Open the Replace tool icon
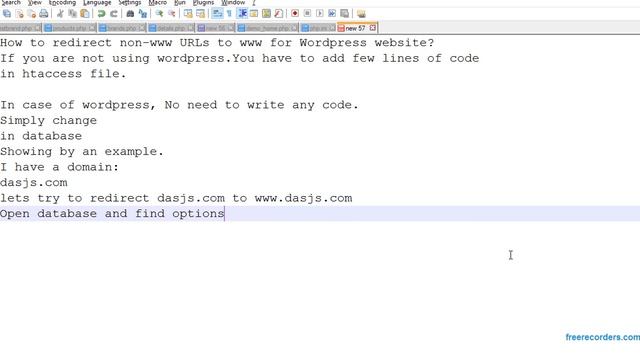 pos(143,14)
